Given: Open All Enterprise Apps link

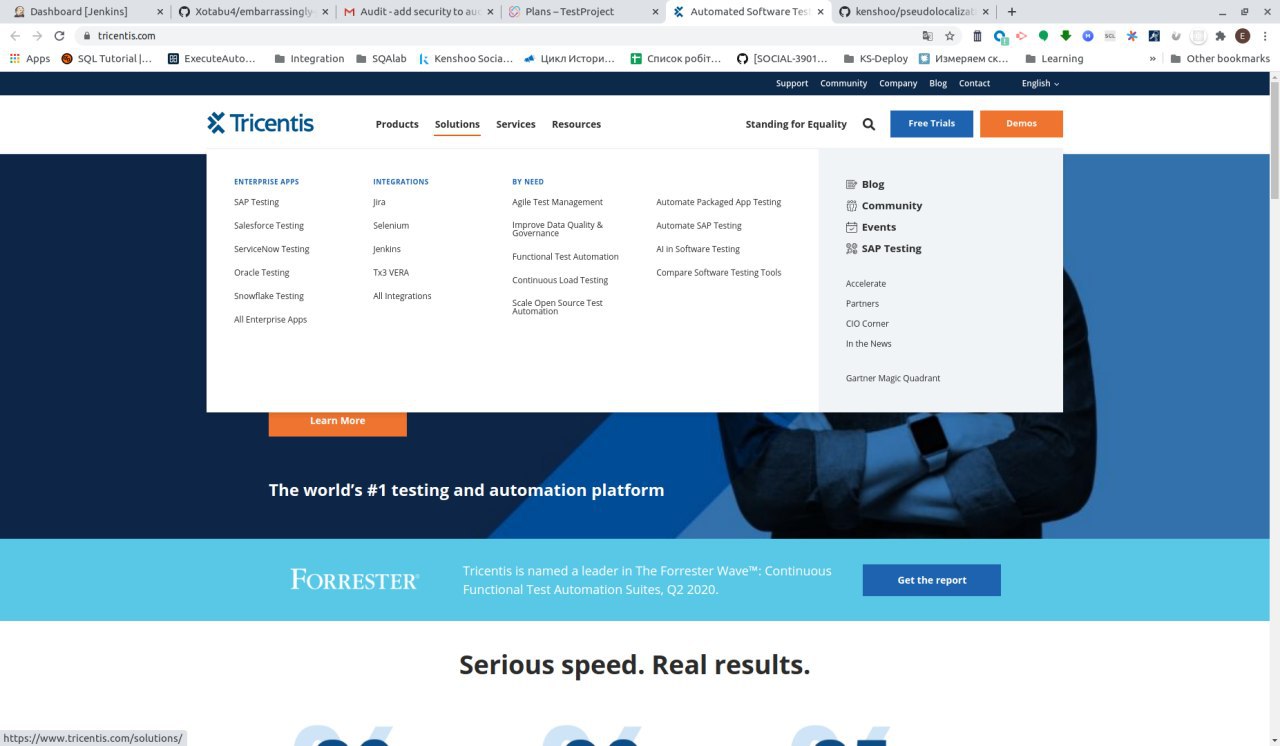Looking at the screenshot, I should pyautogui.click(x=270, y=320).
